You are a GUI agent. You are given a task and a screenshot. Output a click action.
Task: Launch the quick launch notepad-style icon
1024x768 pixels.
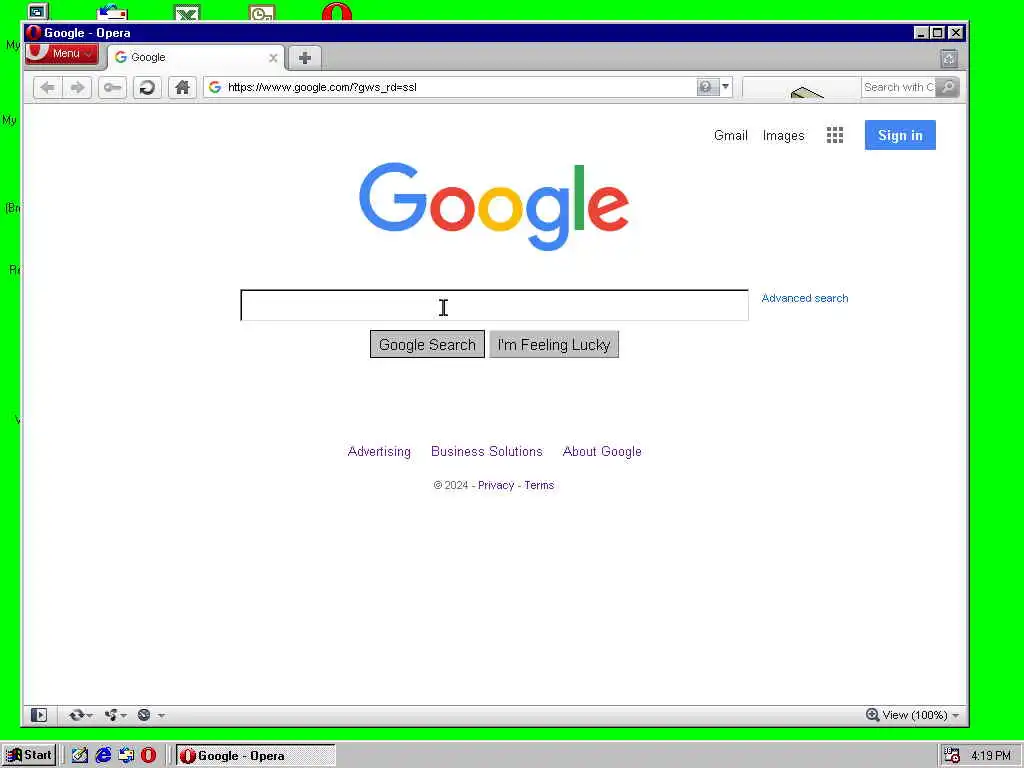tap(80, 755)
